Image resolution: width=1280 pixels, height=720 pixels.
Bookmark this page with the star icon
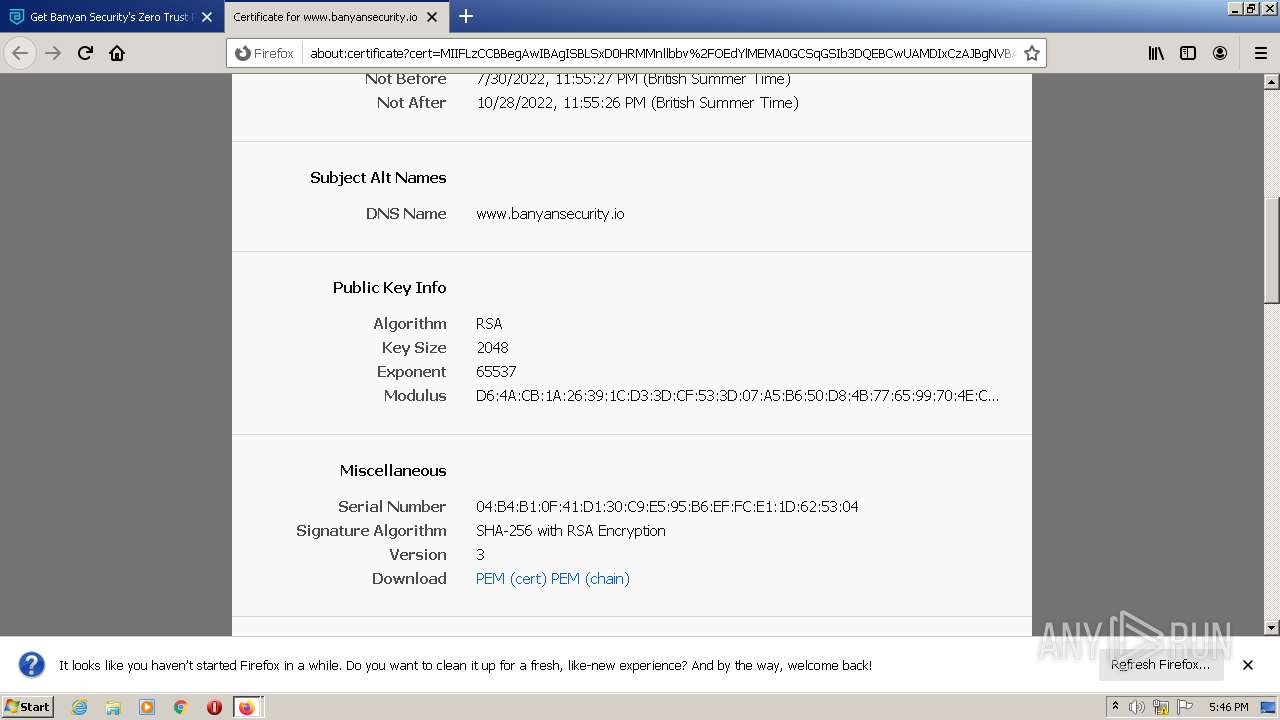[x=1032, y=53]
